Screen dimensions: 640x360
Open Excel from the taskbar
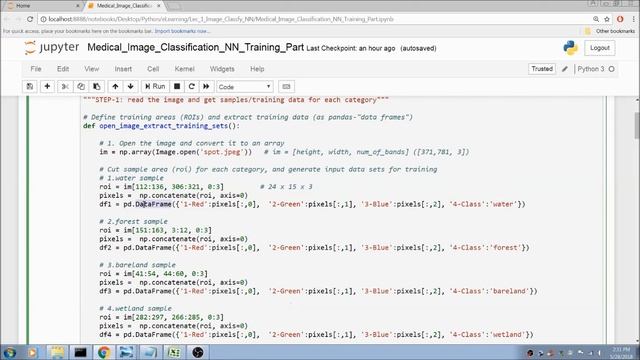point(174,352)
